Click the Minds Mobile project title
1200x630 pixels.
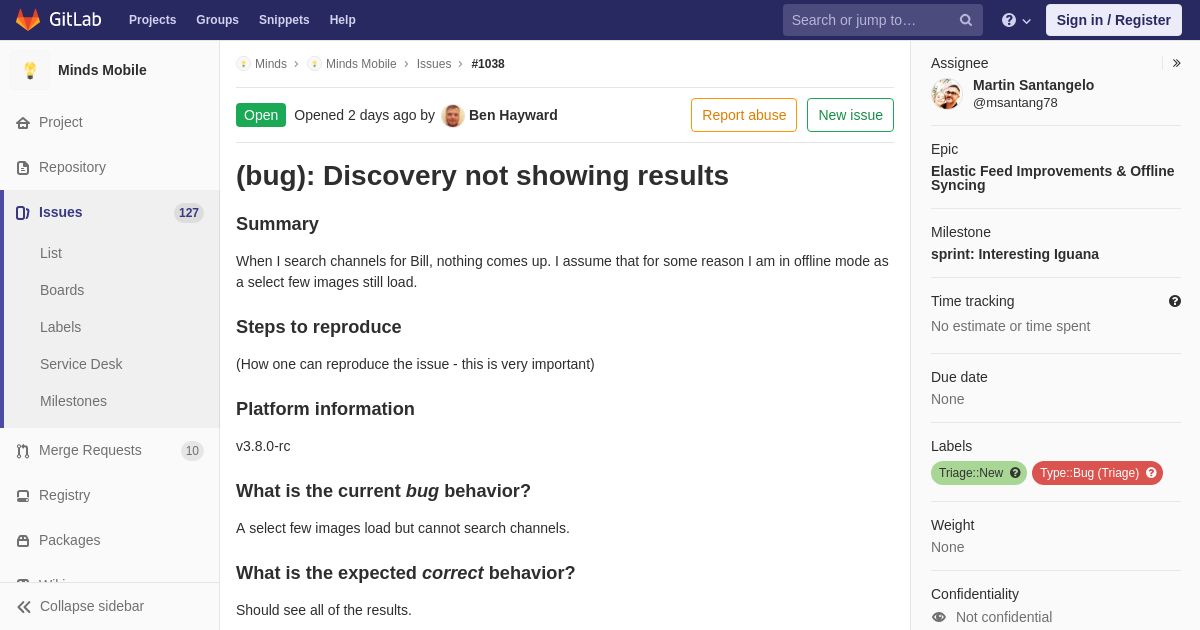102,70
